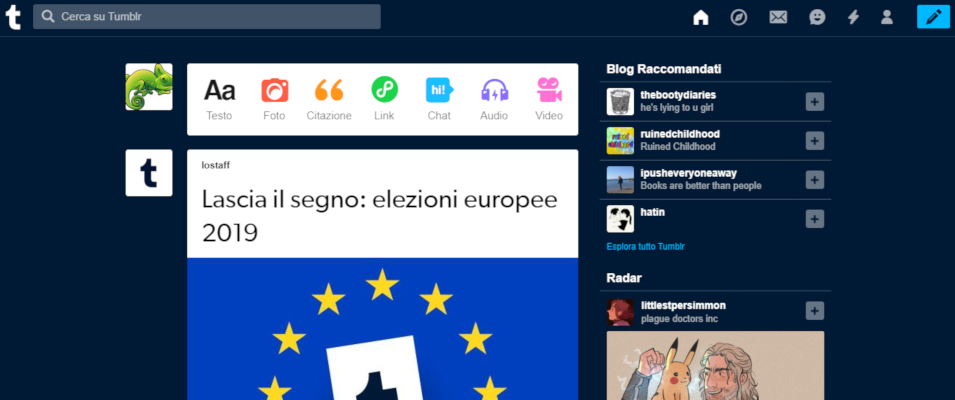Follow ruinedchildhood with plus button

(815, 141)
